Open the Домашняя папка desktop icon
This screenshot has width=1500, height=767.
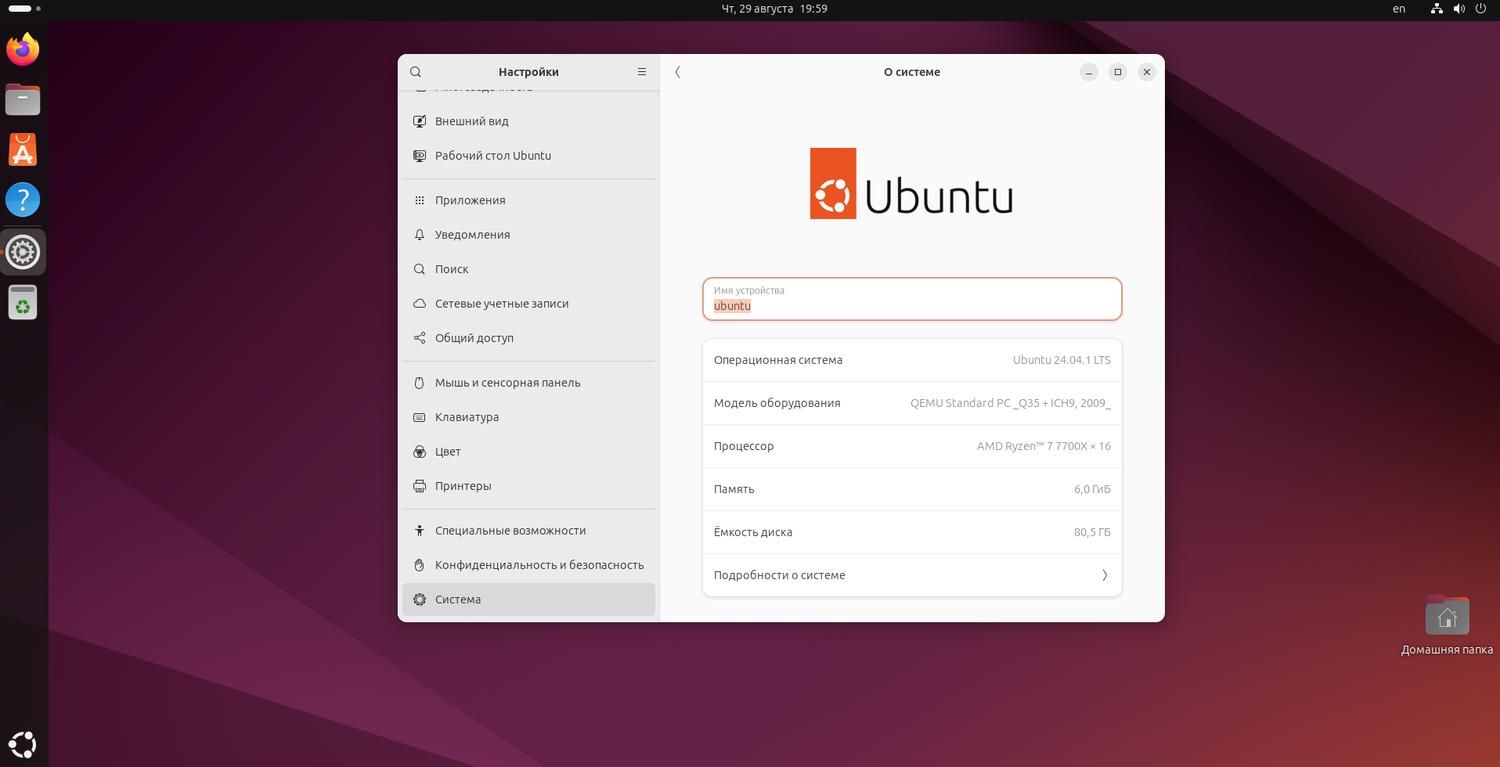click(1447, 625)
